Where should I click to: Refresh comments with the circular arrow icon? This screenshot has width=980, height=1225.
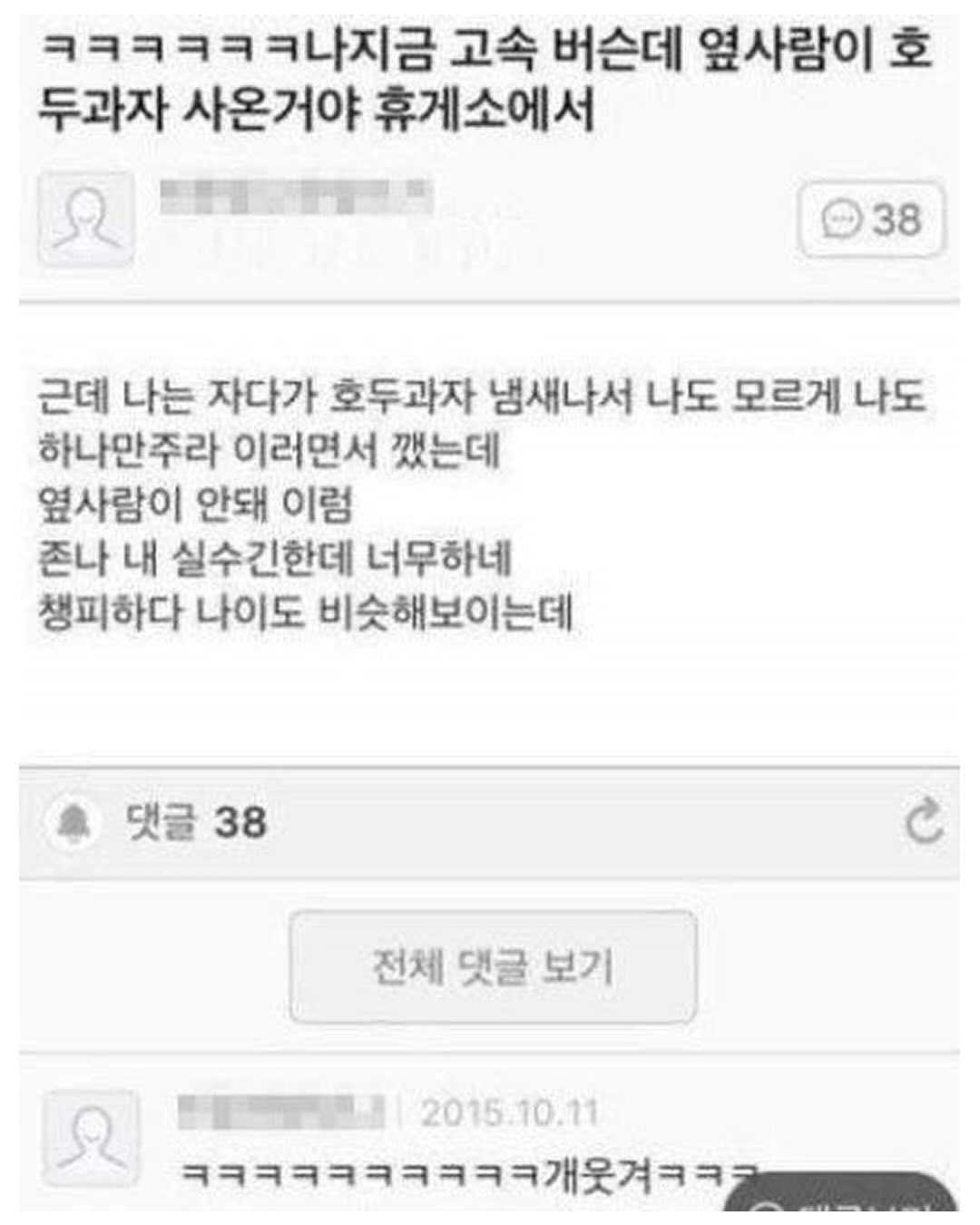pyautogui.click(x=924, y=820)
